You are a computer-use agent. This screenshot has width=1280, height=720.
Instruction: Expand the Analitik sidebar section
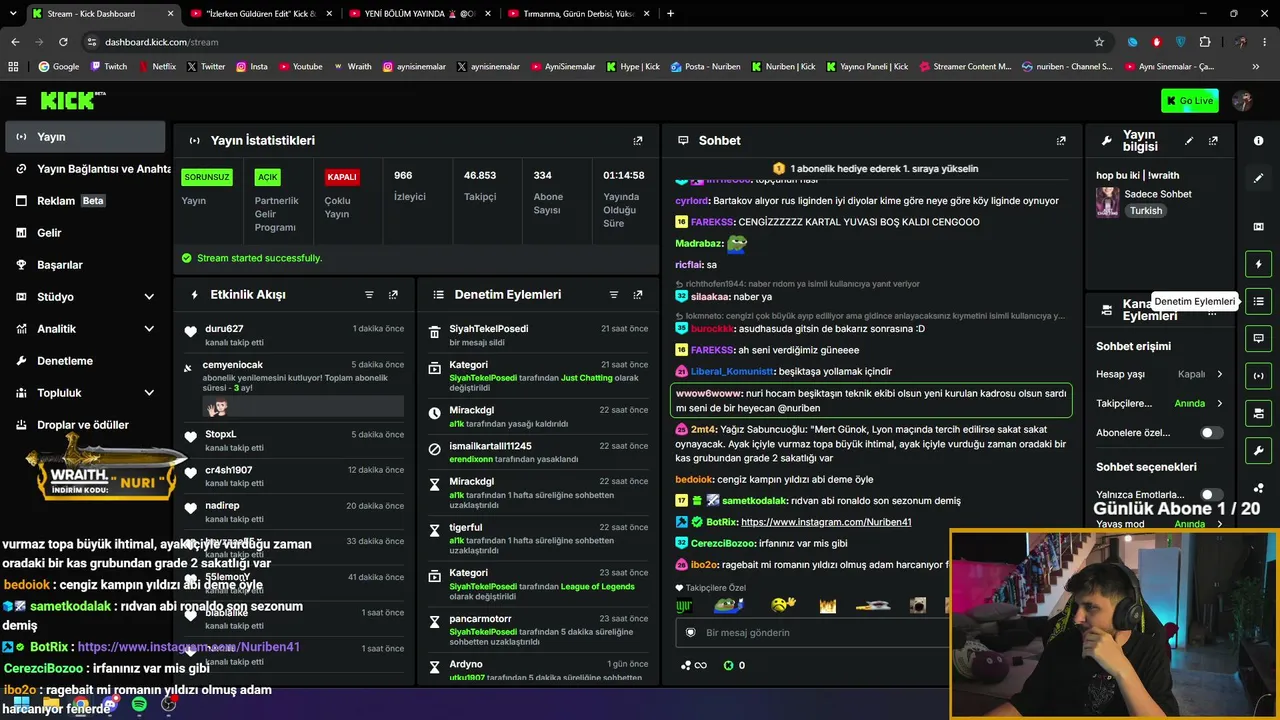(x=149, y=329)
